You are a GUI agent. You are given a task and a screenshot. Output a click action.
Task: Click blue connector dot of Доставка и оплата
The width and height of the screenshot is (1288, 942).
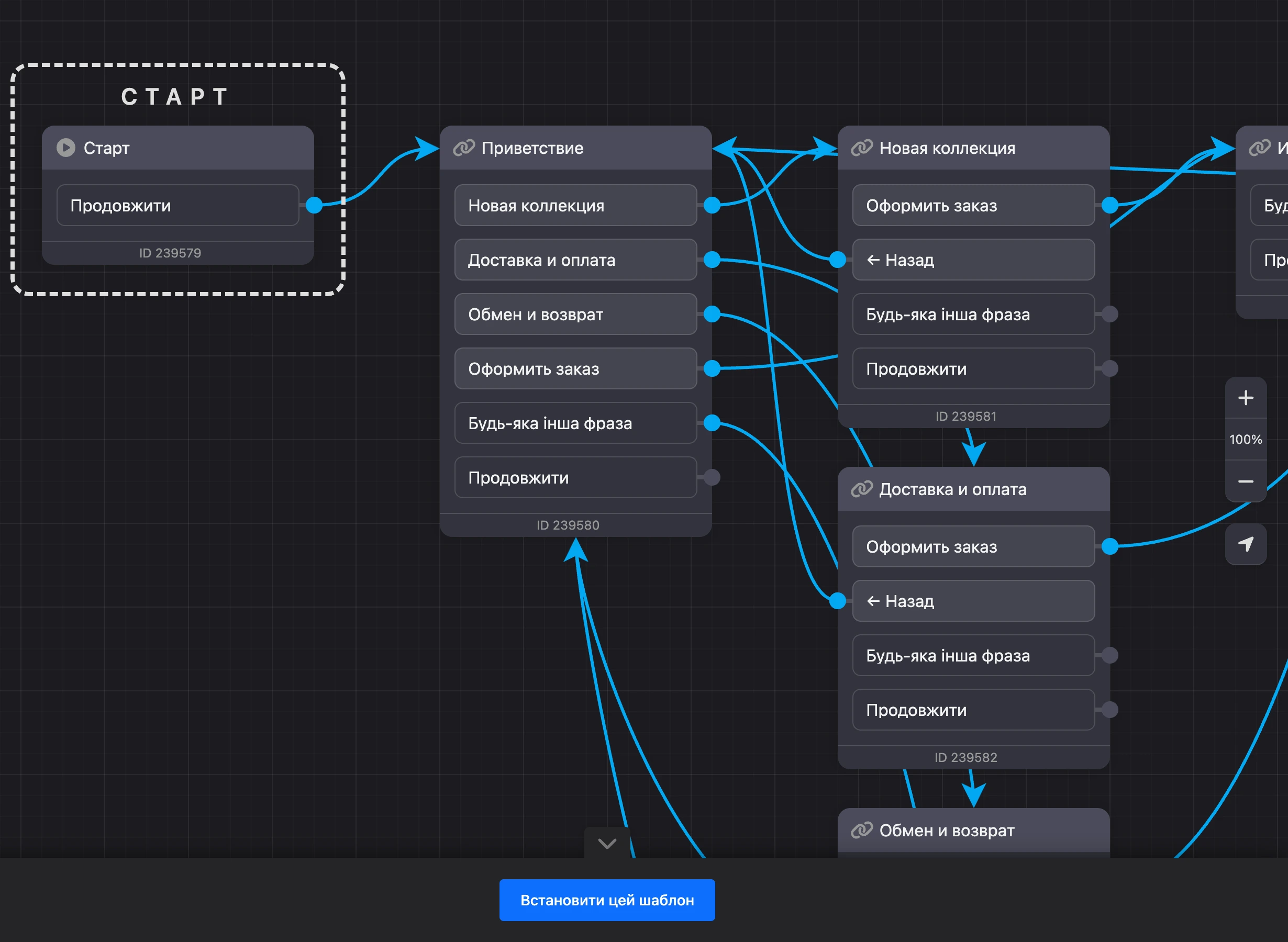click(x=712, y=260)
